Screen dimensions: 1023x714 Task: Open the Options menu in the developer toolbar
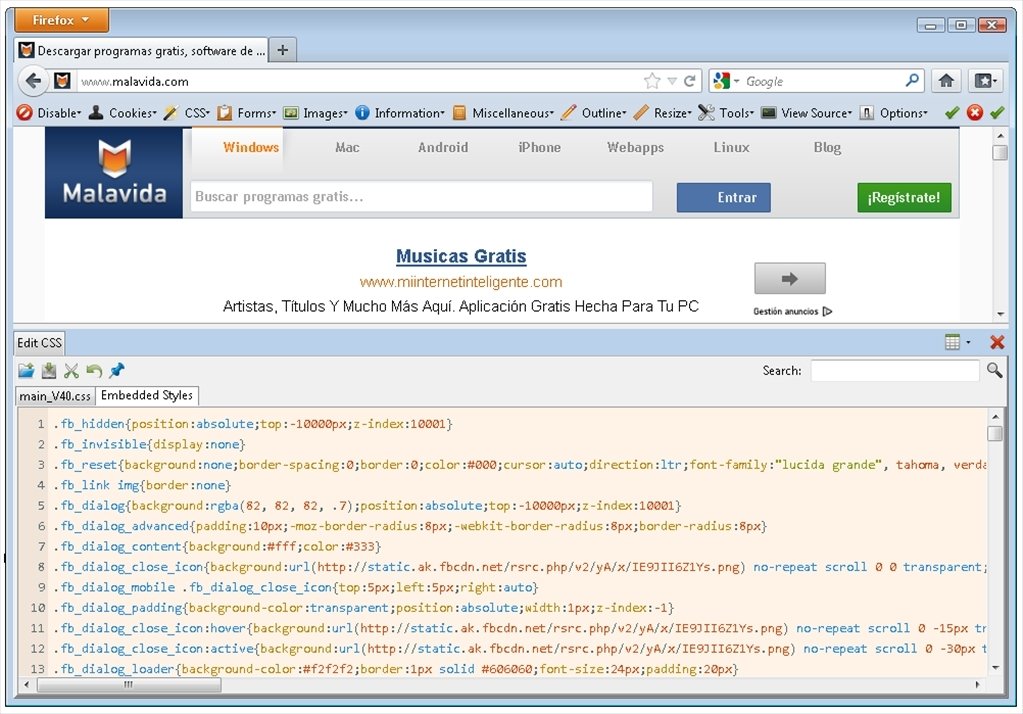(x=894, y=113)
